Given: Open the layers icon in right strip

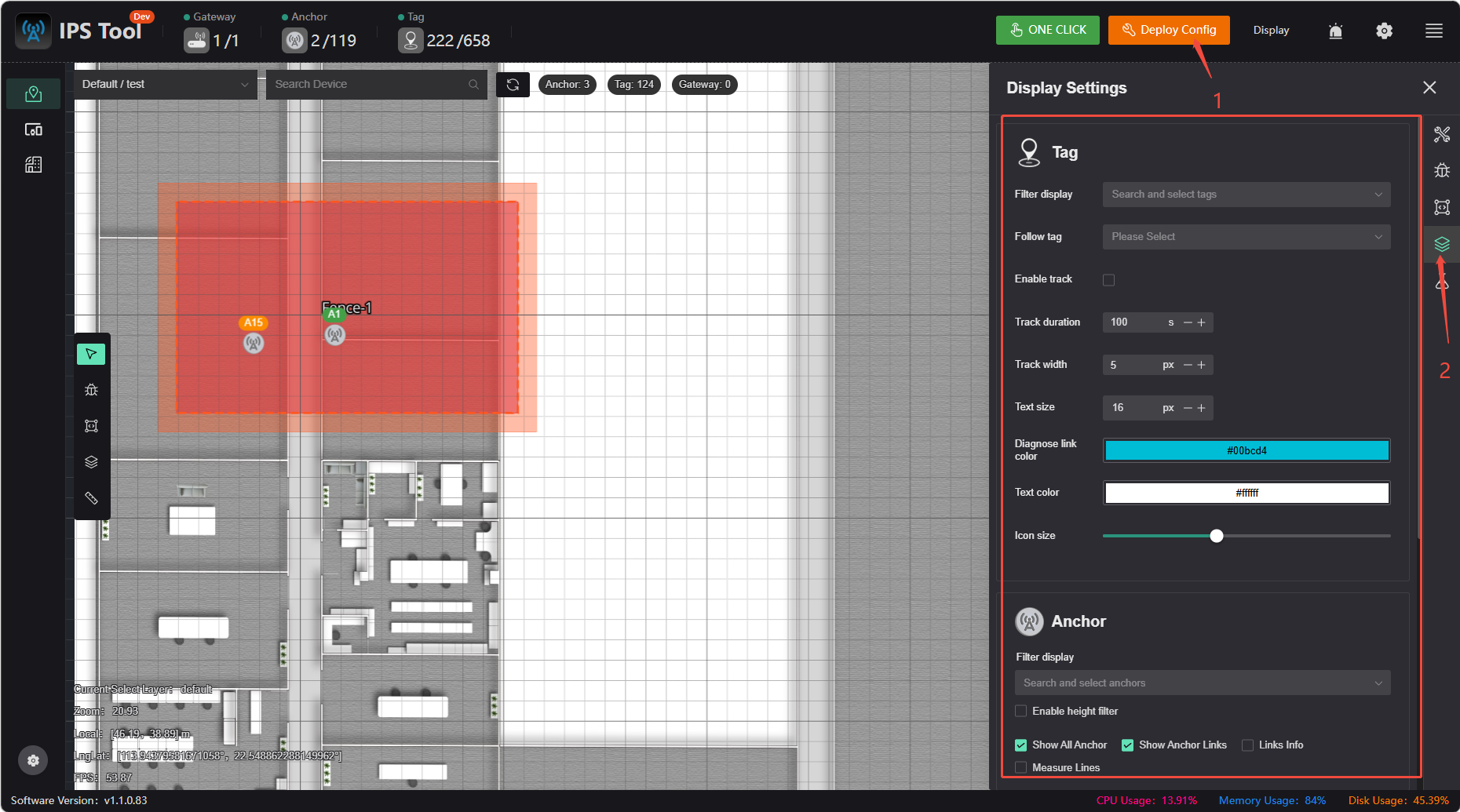Looking at the screenshot, I should 1442,244.
